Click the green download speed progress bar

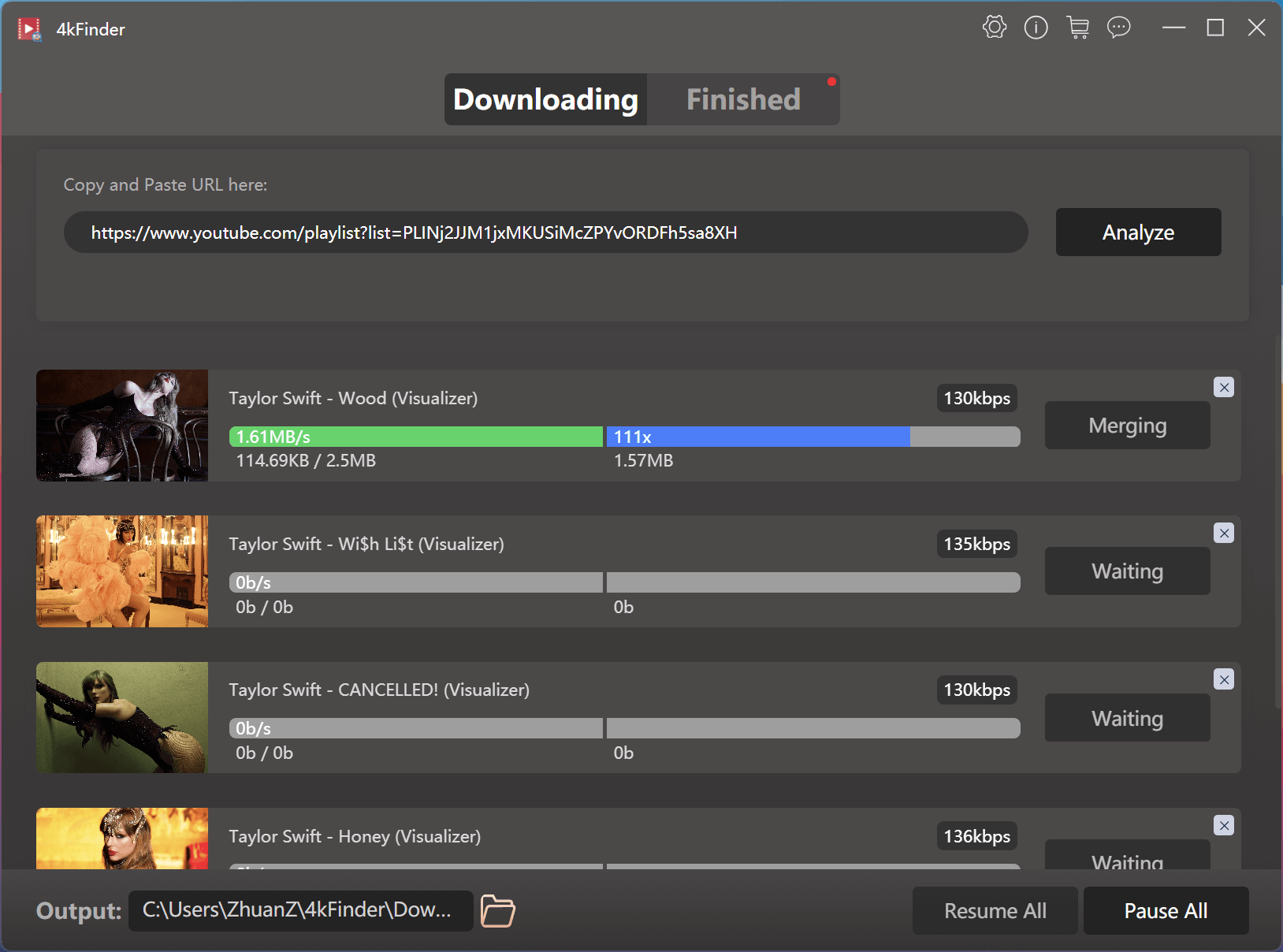(x=415, y=436)
